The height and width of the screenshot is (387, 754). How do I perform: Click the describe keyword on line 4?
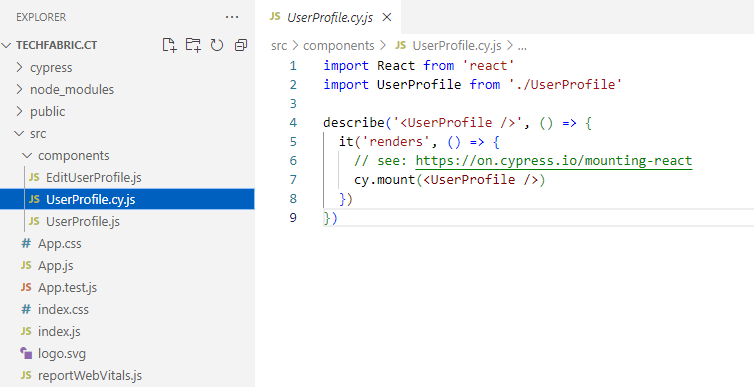[354, 123]
